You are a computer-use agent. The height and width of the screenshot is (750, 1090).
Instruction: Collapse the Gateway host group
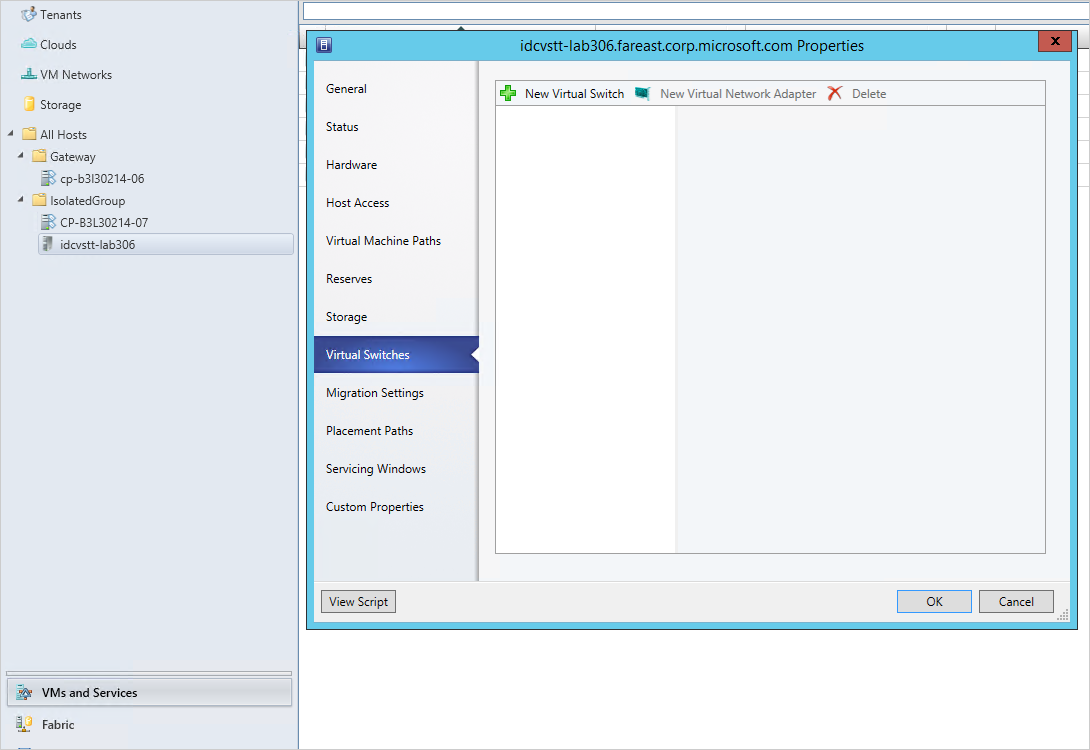pyautogui.click(x=21, y=156)
